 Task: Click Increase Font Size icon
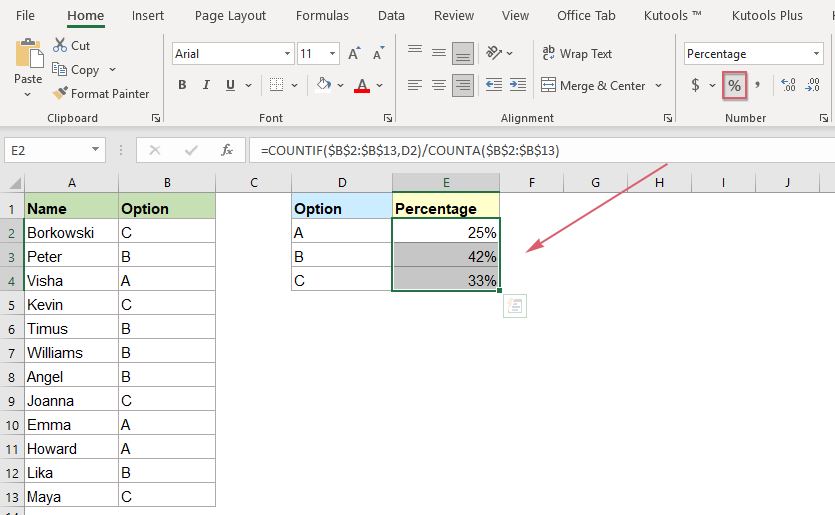click(354, 54)
